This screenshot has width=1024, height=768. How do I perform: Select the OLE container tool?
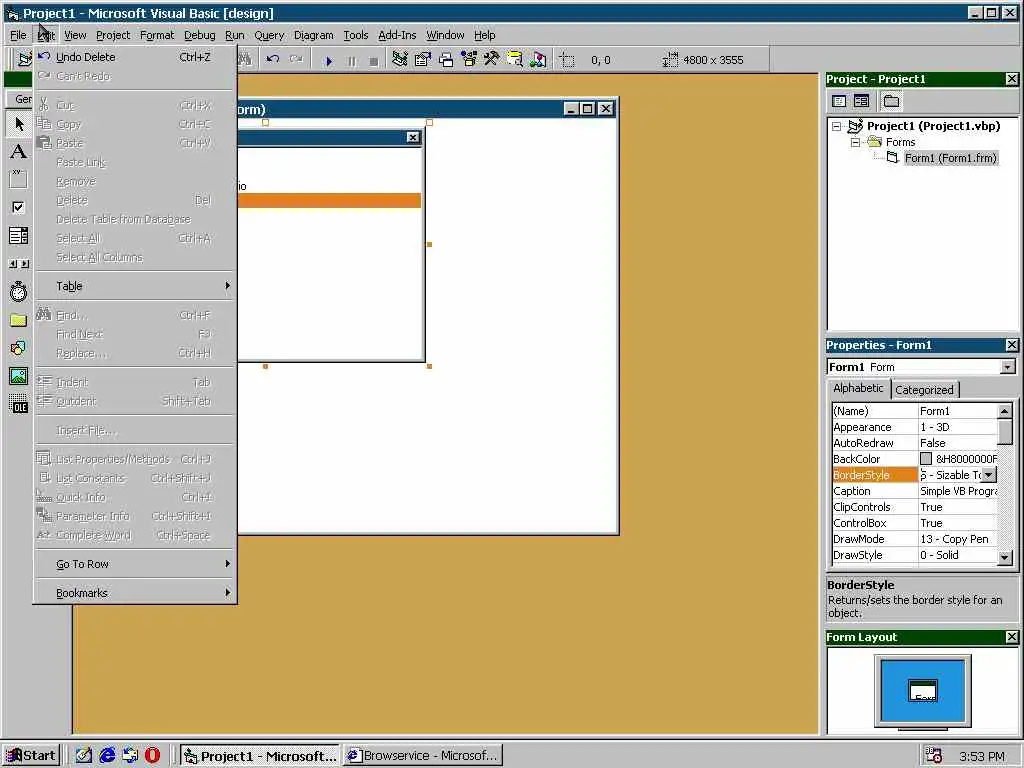[x=18, y=405]
